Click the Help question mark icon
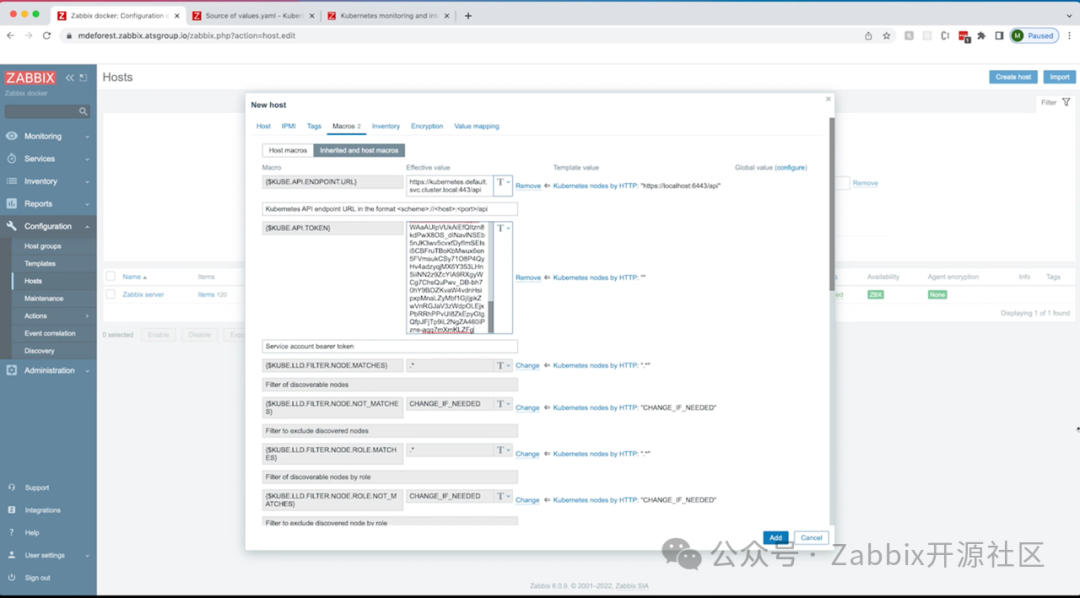 (12, 533)
